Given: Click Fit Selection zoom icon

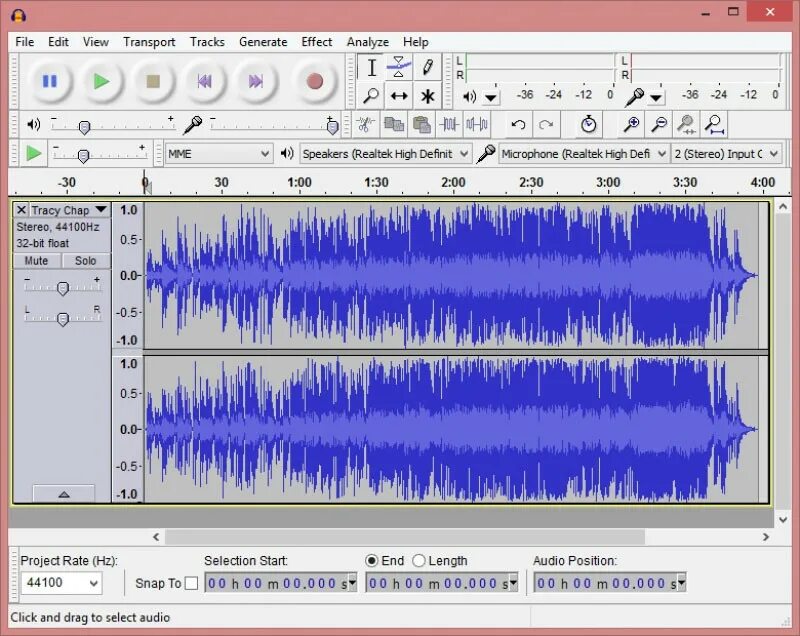Looking at the screenshot, I should 686,124.
